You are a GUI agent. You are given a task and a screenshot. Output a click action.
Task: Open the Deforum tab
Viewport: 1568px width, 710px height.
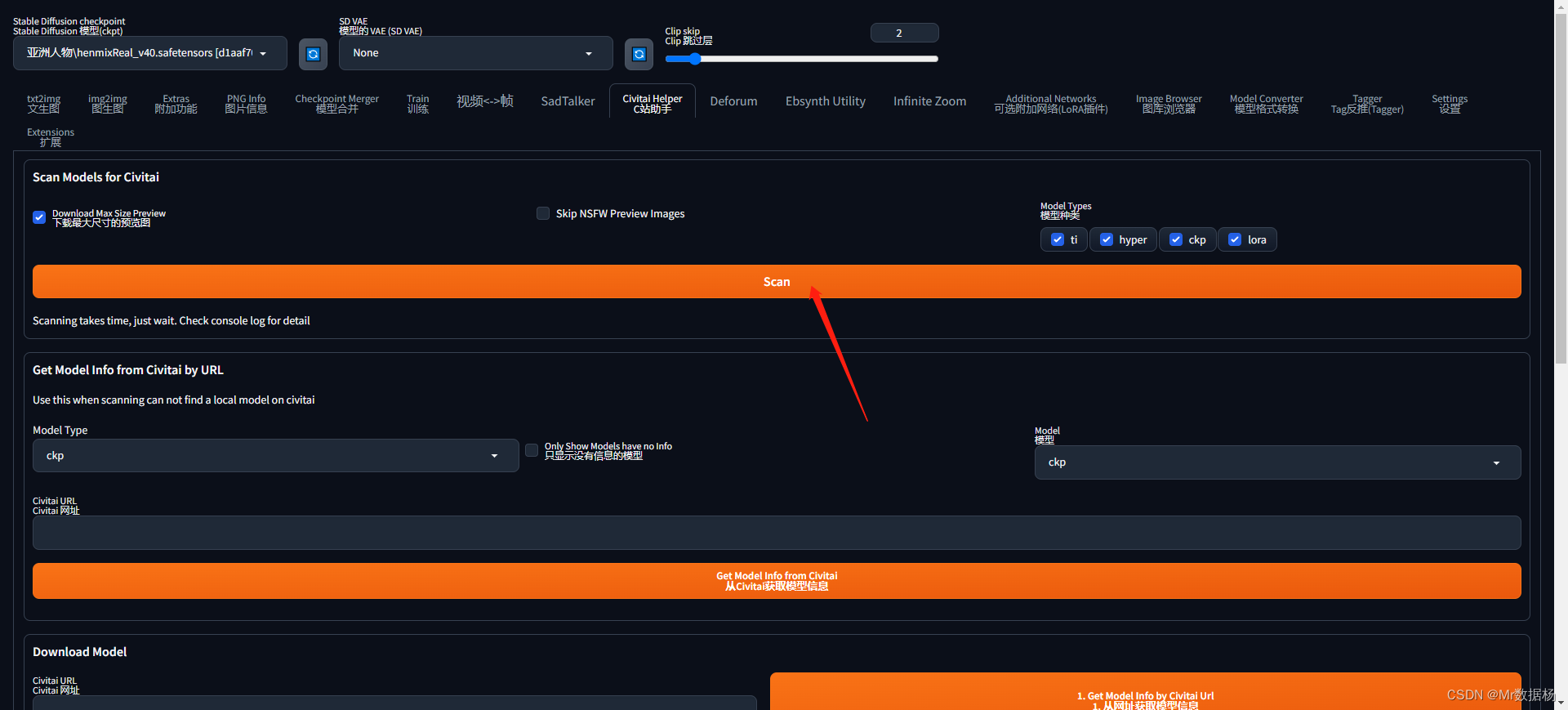(733, 101)
